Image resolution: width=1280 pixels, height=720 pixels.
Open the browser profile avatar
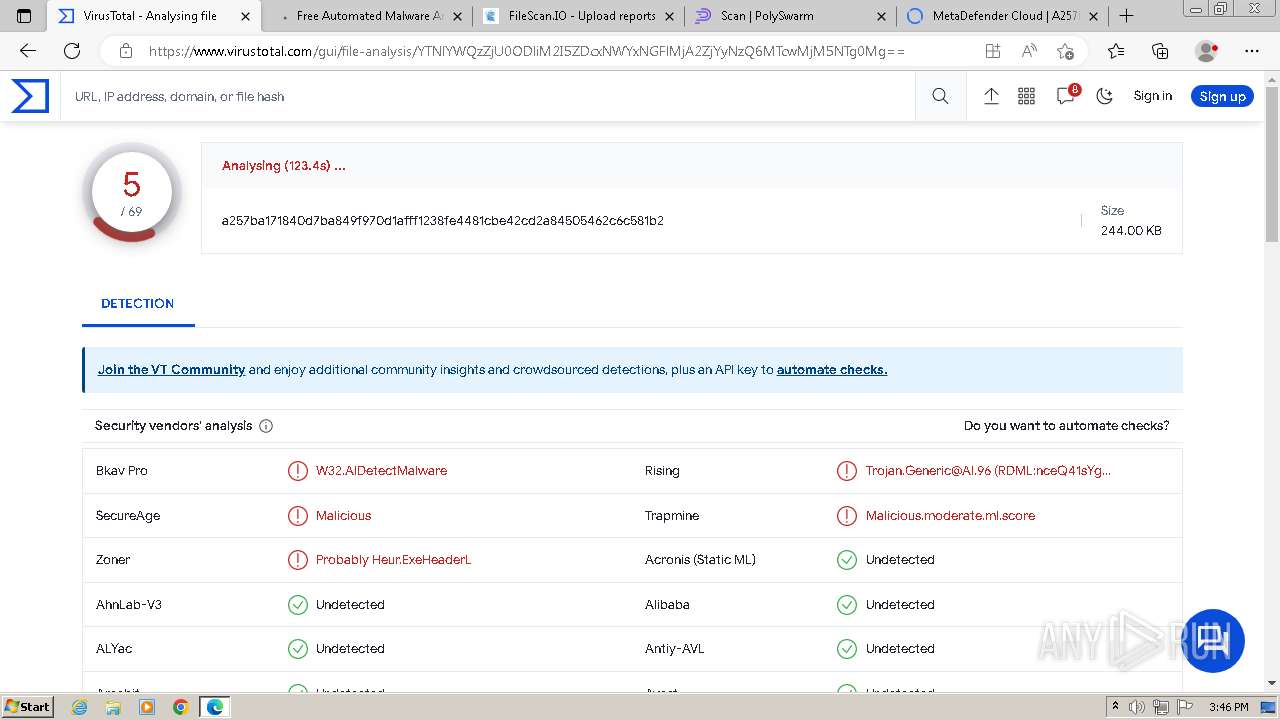1207,51
